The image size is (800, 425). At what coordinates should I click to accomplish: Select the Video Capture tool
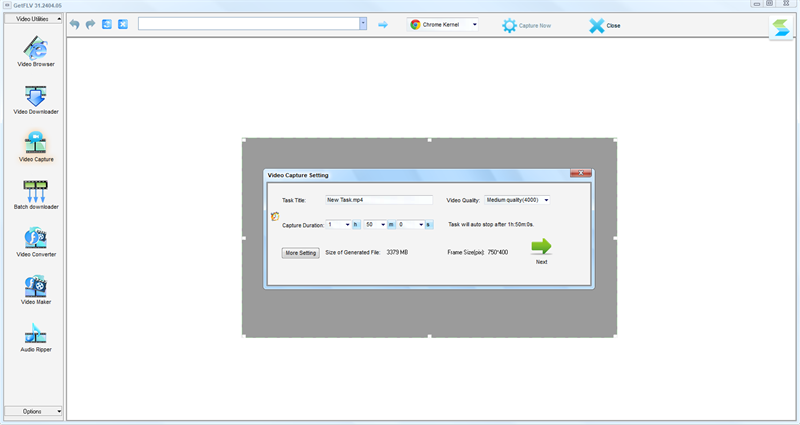coord(36,147)
